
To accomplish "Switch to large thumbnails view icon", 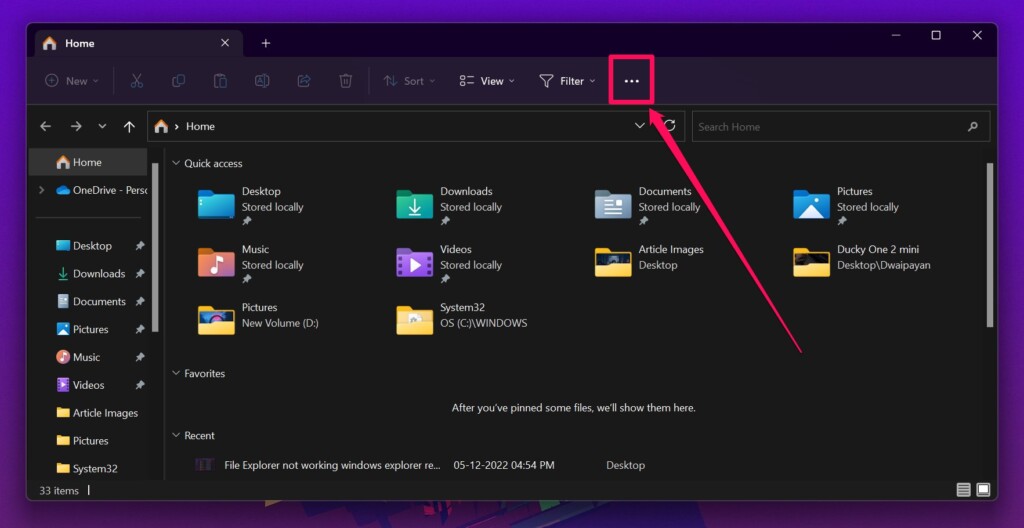I will pyautogui.click(x=983, y=490).
